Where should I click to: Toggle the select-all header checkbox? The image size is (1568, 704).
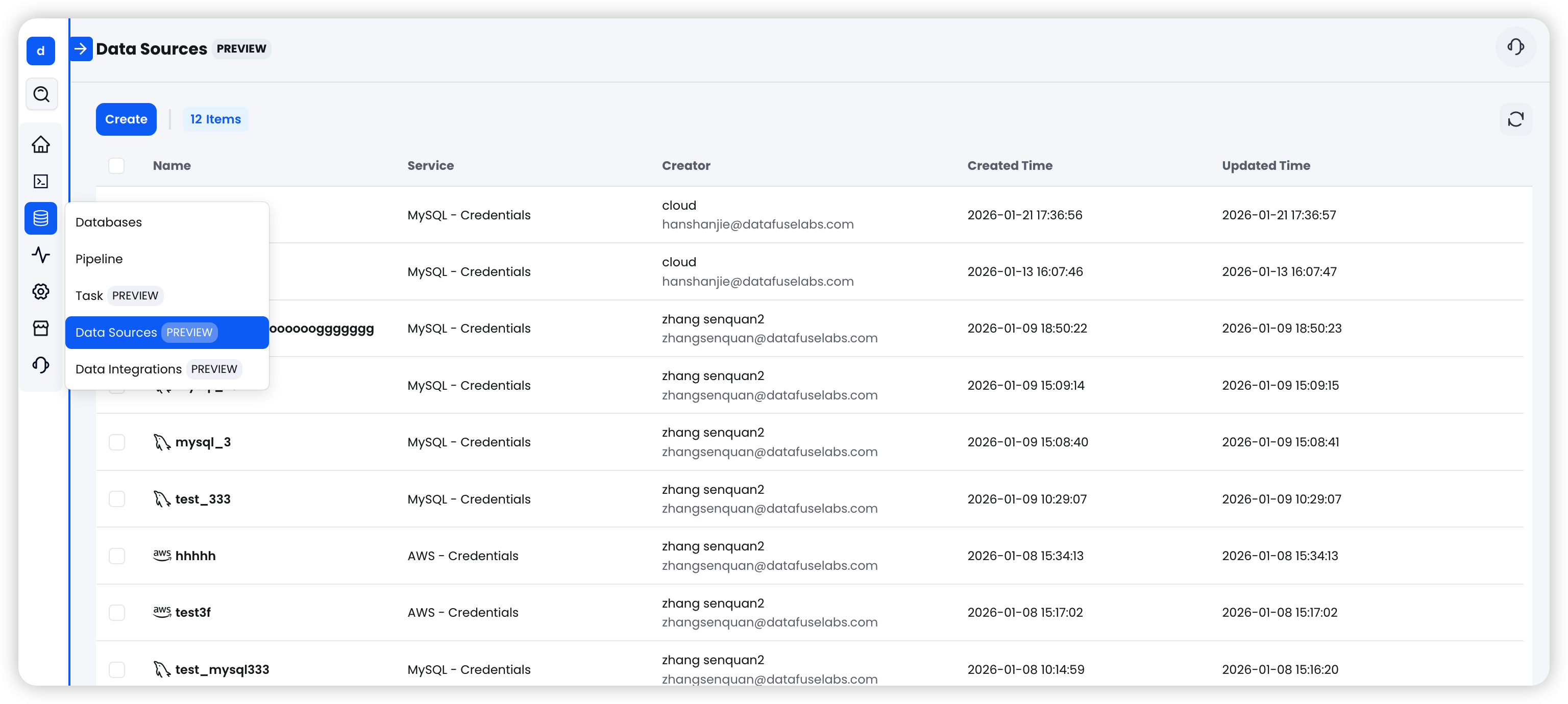point(116,165)
